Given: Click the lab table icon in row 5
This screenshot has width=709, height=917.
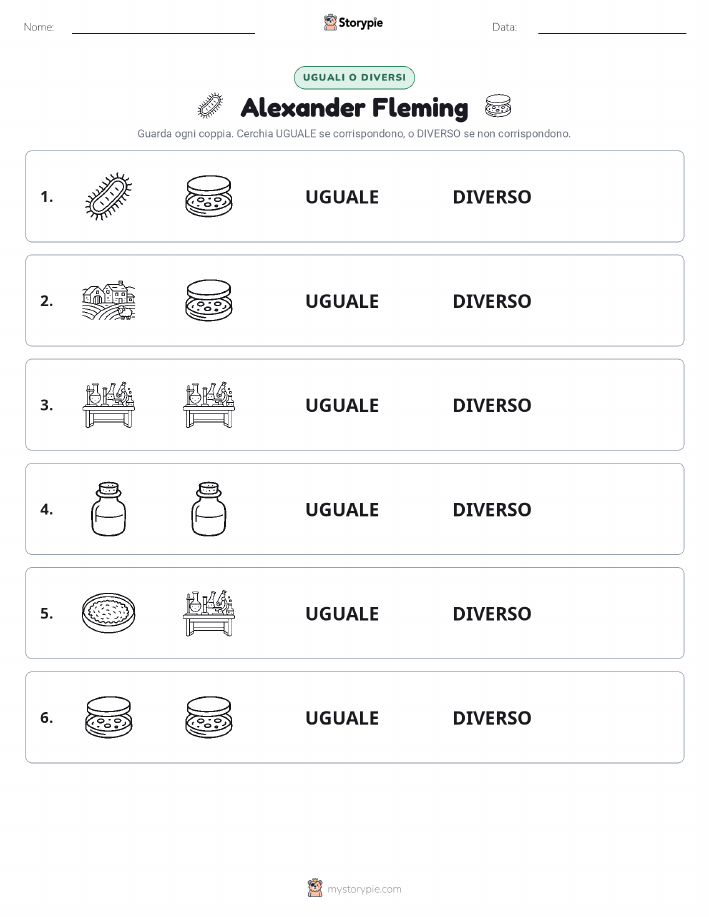Looking at the screenshot, I should (209, 613).
